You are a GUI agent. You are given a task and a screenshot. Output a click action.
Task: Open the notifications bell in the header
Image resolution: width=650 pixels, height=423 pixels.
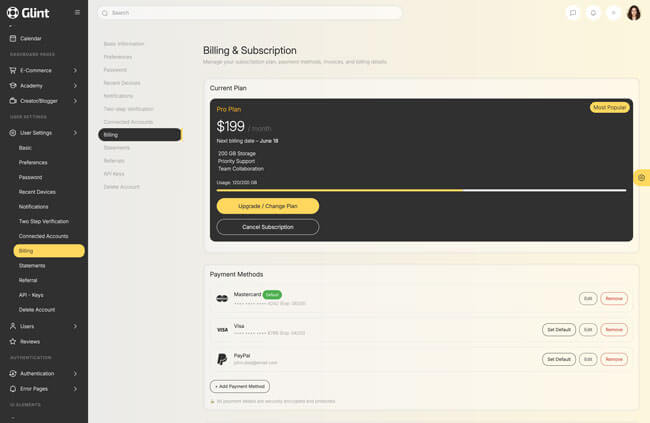[593, 13]
